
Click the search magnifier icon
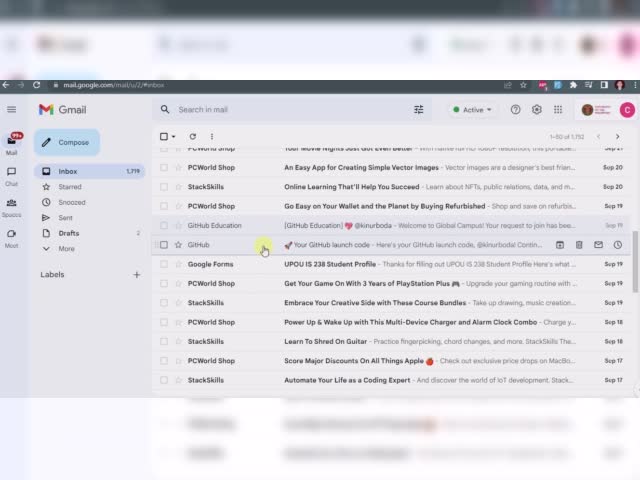point(165,109)
